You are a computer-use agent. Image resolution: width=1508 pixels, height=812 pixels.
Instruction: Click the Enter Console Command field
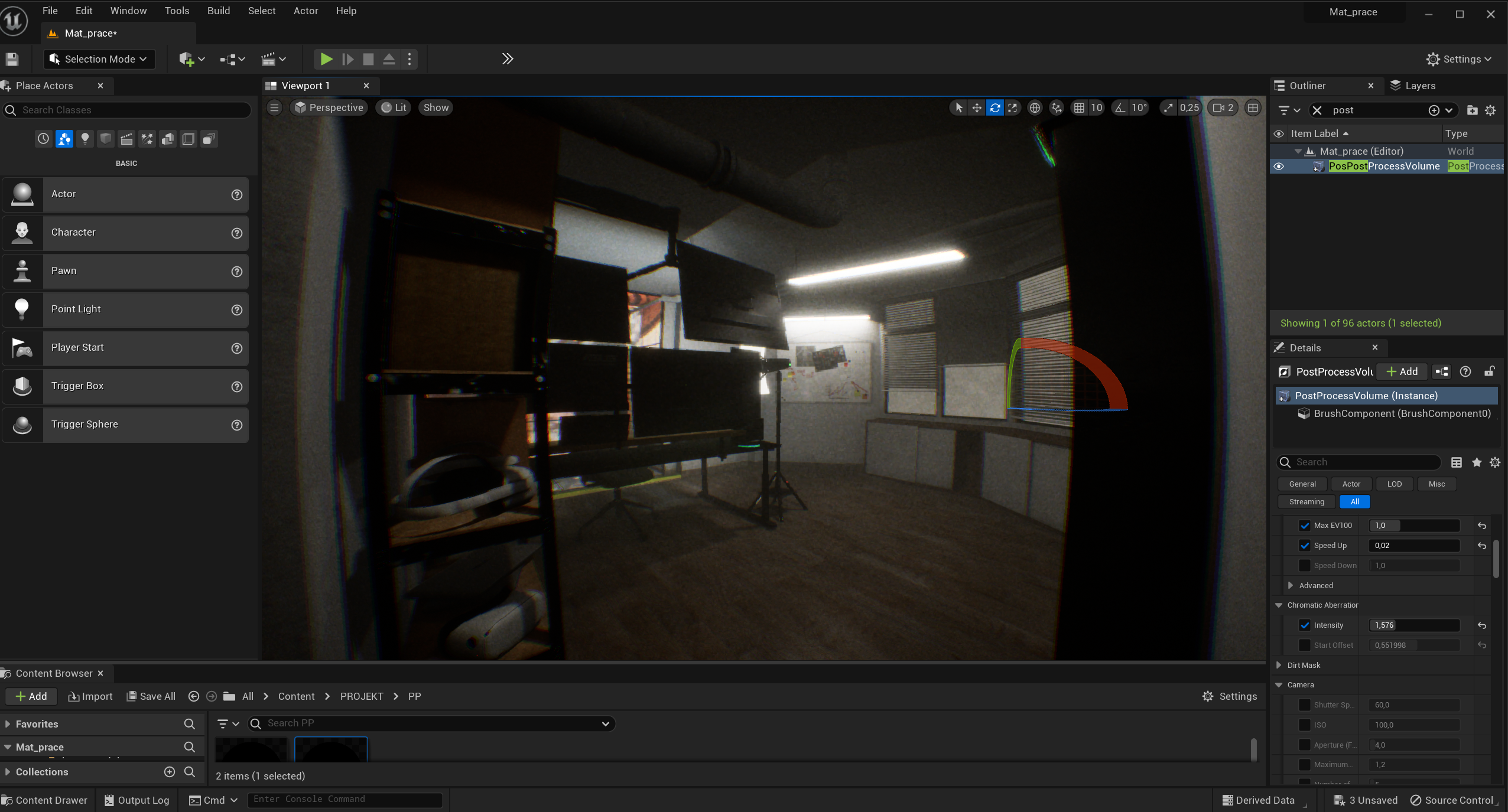[344, 800]
